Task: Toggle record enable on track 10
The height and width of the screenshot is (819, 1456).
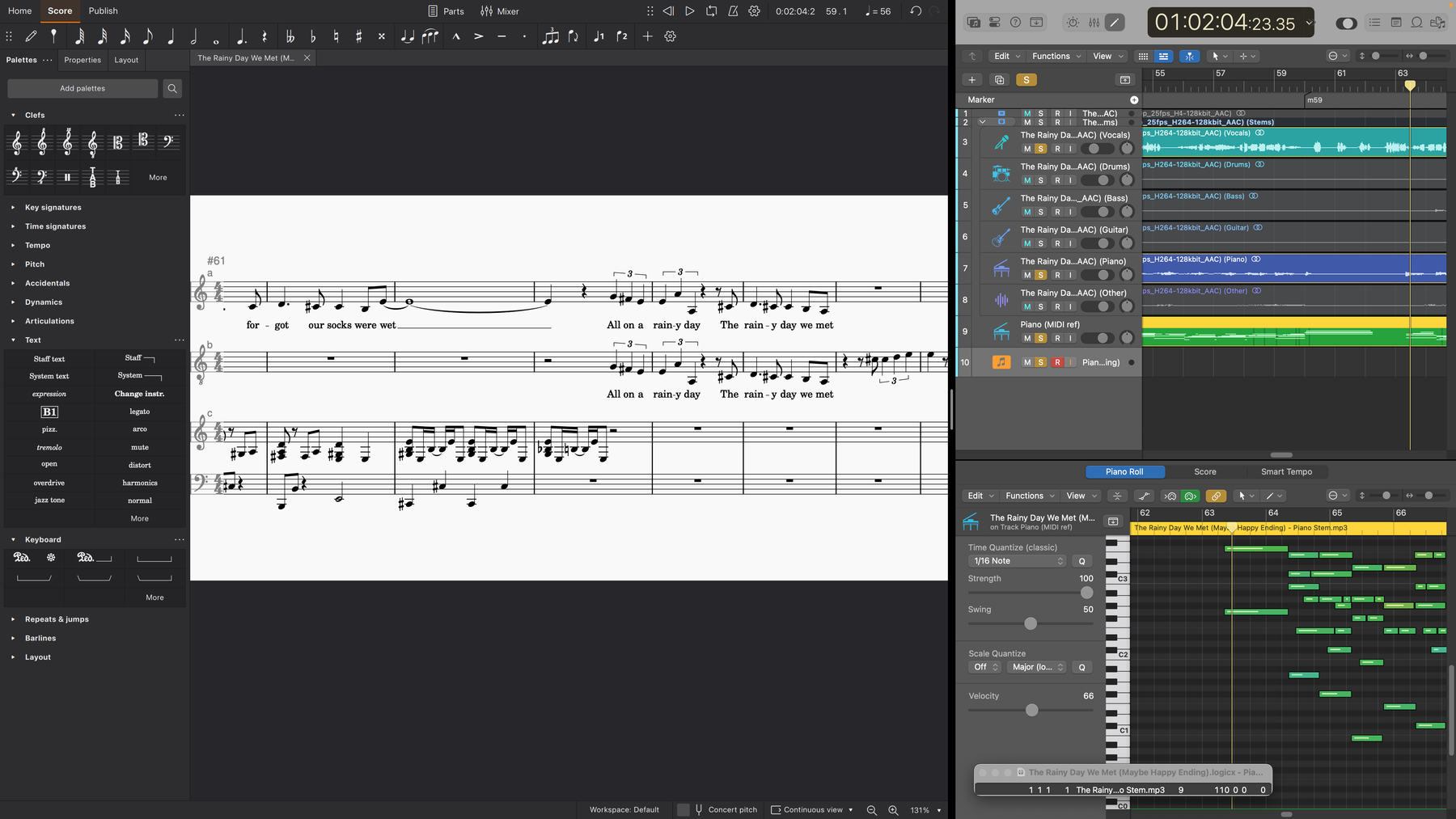Action: (1057, 362)
